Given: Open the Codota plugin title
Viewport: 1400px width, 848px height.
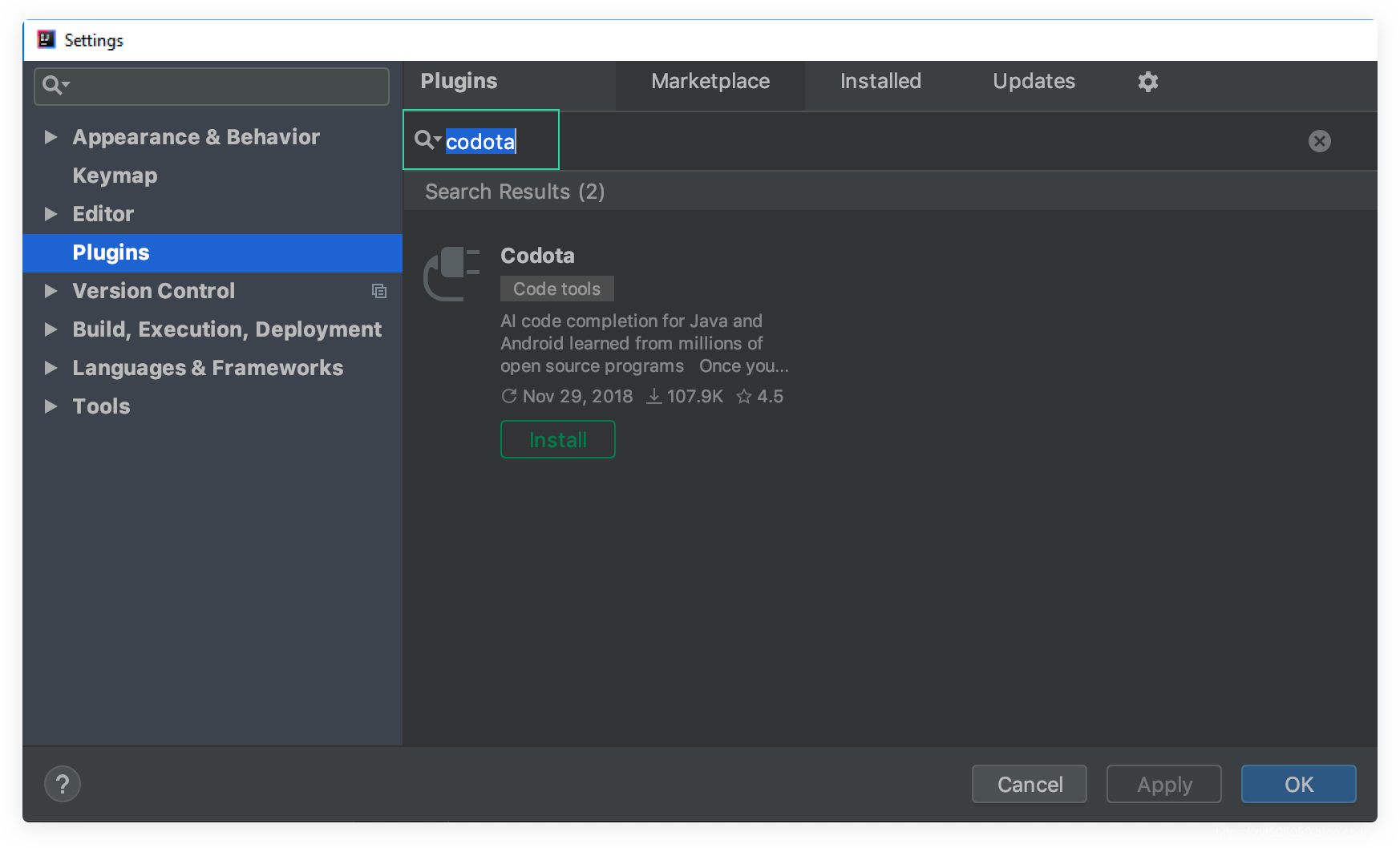Looking at the screenshot, I should [537, 256].
